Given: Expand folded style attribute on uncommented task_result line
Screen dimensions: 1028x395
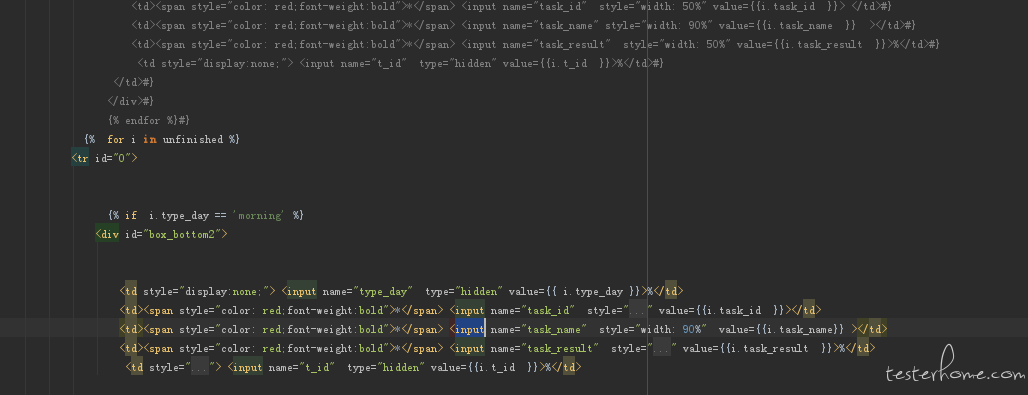Looking at the screenshot, I should pos(662,348).
